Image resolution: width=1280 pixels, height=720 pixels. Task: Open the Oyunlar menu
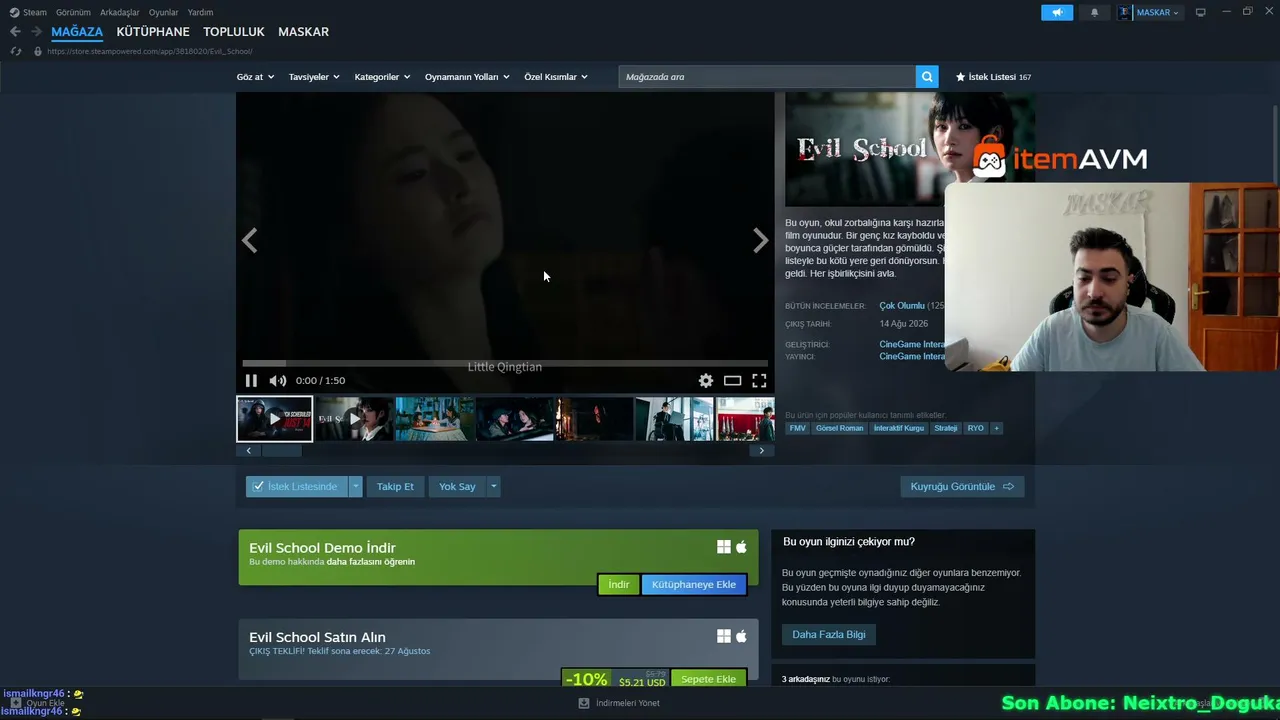tap(164, 12)
